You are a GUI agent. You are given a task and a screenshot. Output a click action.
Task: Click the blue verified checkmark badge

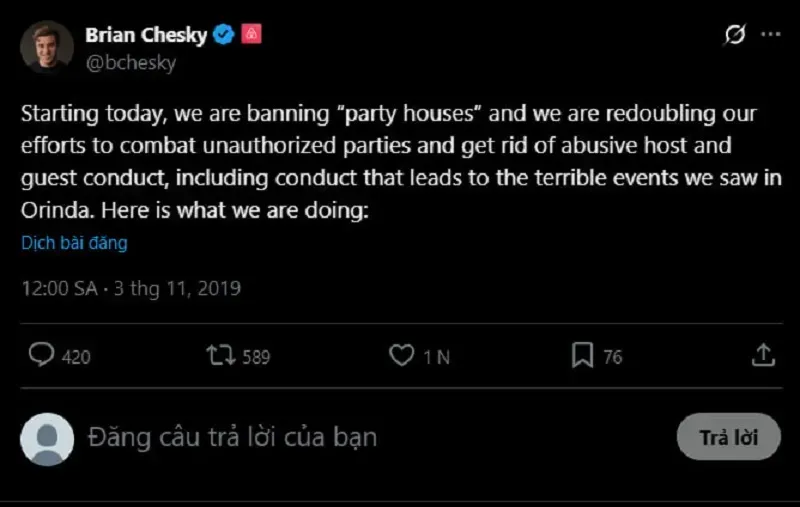click(224, 35)
